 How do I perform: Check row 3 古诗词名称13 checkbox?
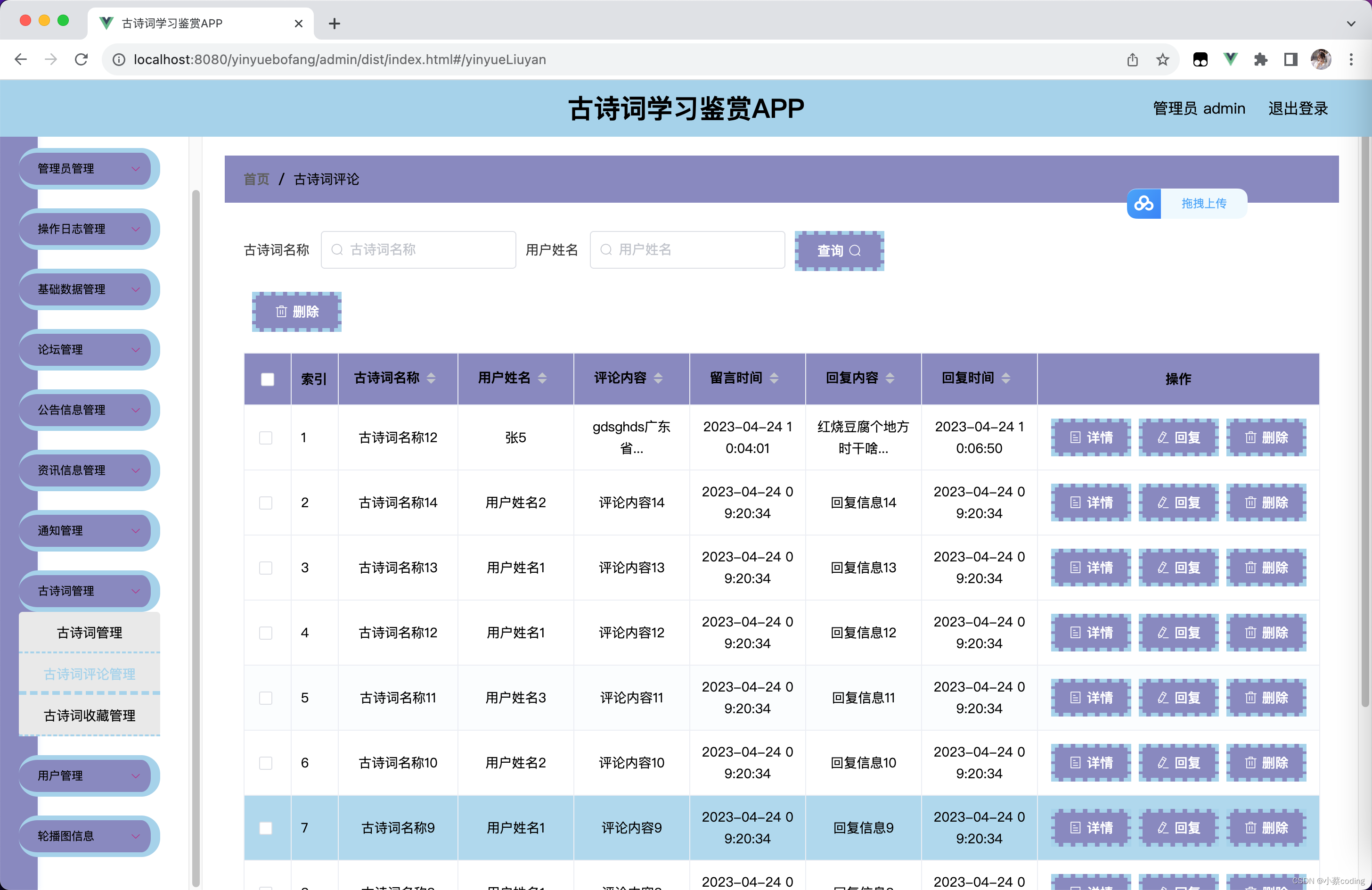click(266, 568)
